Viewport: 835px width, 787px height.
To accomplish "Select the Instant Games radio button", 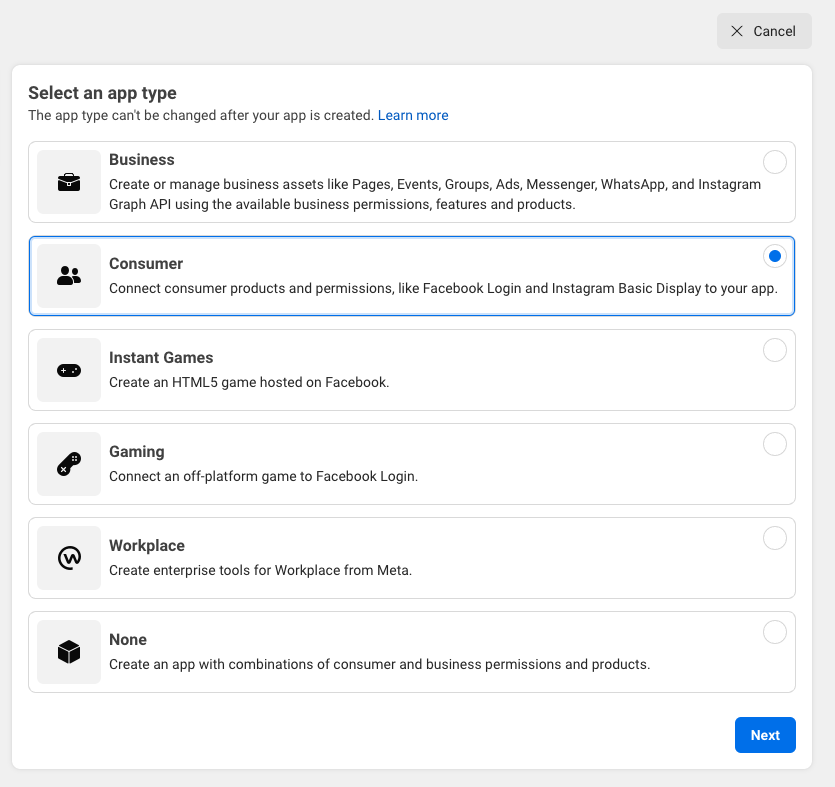I will [x=775, y=350].
